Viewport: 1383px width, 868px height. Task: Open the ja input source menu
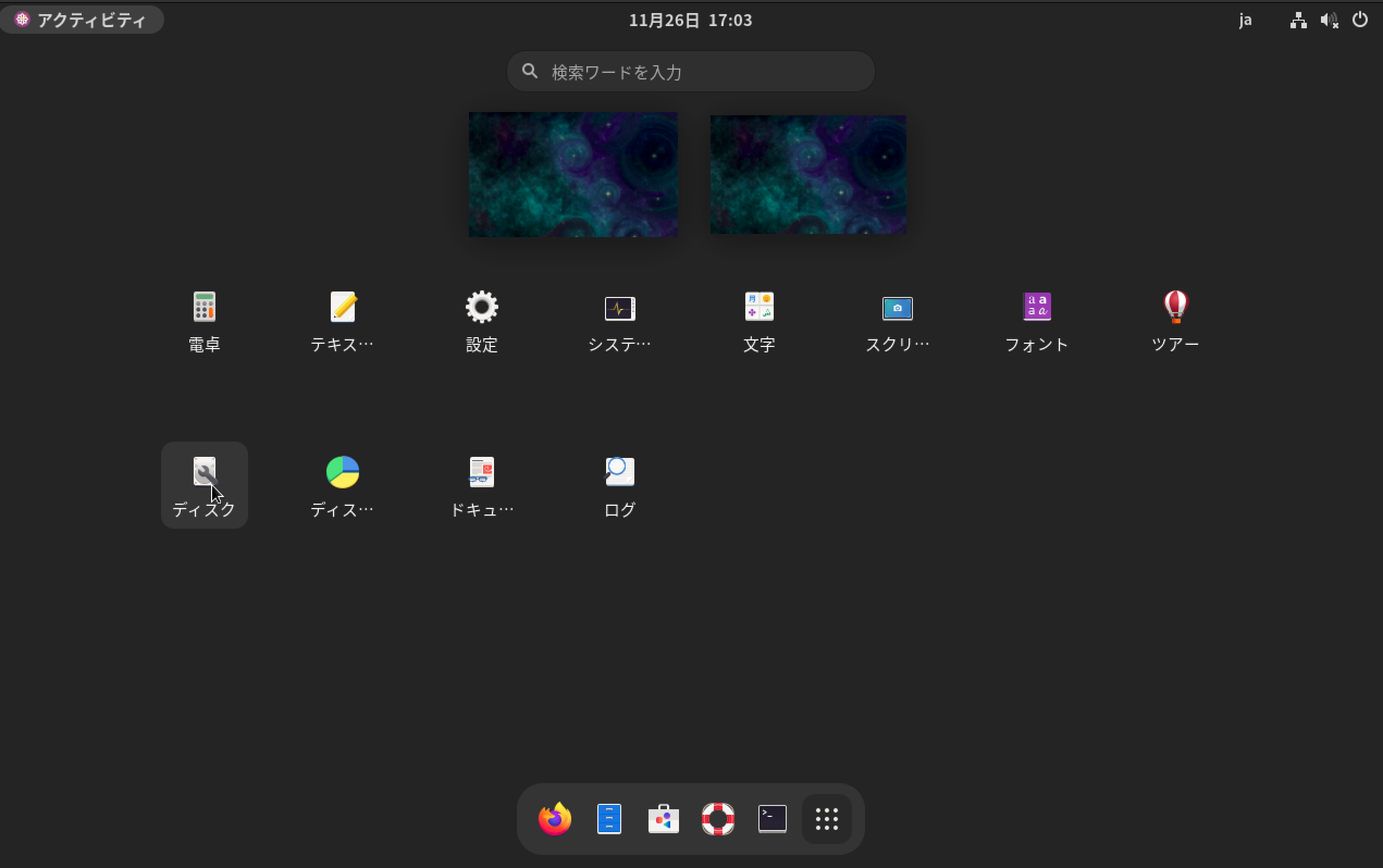click(x=1245, y=19)
